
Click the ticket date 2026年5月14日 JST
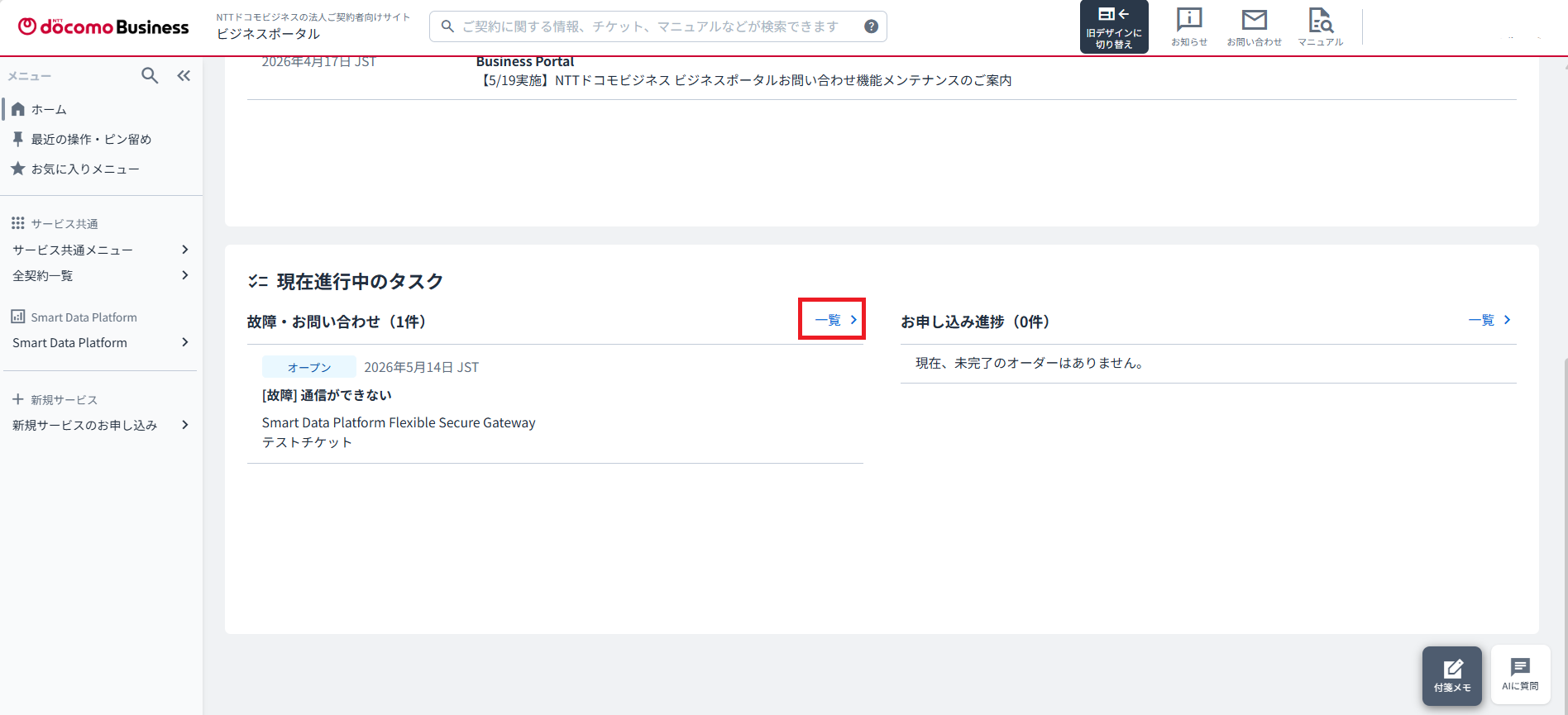tap(422, 367)
